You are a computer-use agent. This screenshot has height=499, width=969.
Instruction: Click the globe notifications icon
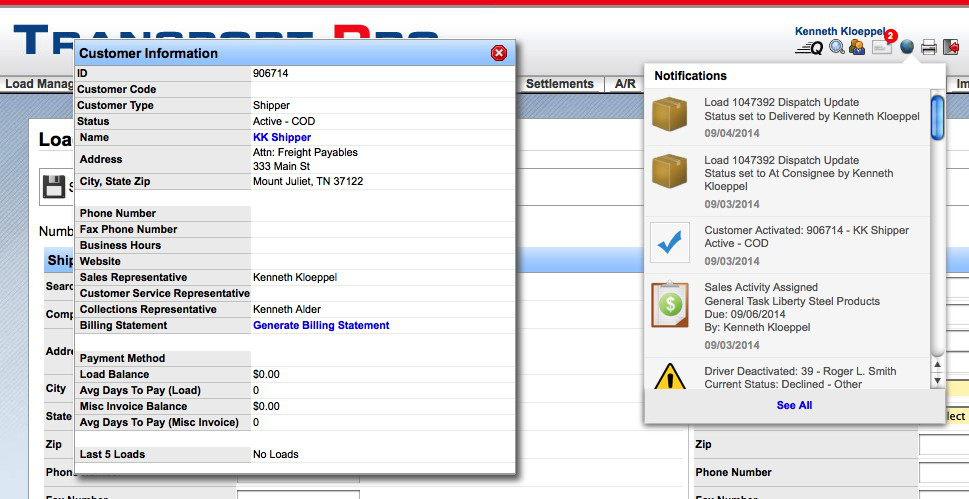click(907, 47)
